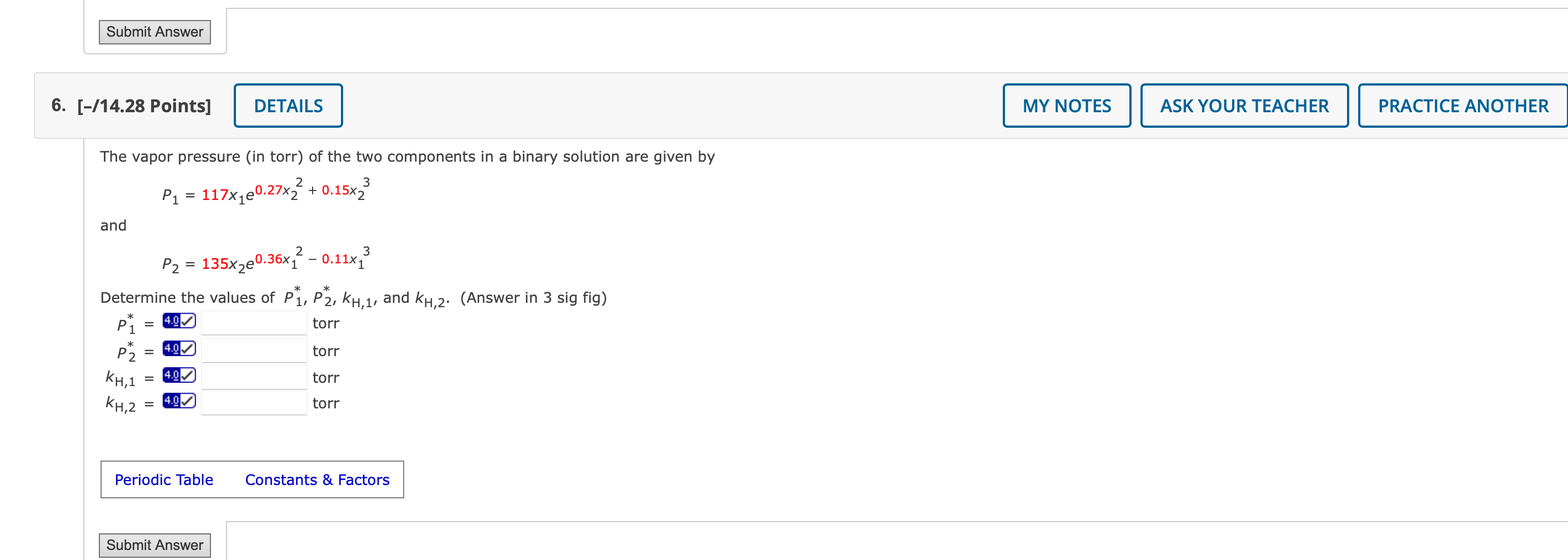
Task: Open the Constants & Factors link
Action: (317, 479)
